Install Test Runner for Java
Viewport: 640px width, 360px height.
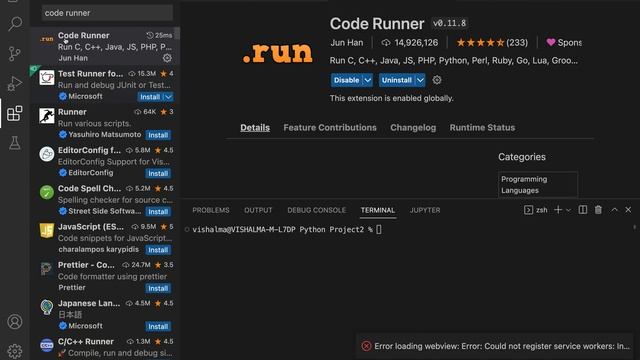coord(150,97)
